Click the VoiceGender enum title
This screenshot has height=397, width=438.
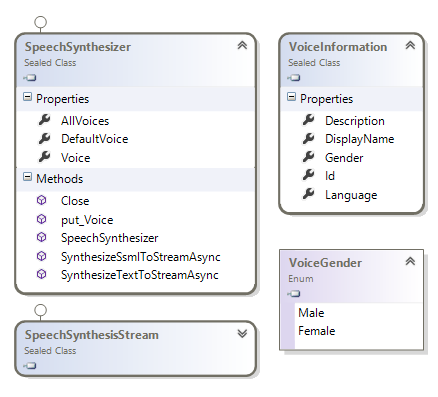point(325,263)
